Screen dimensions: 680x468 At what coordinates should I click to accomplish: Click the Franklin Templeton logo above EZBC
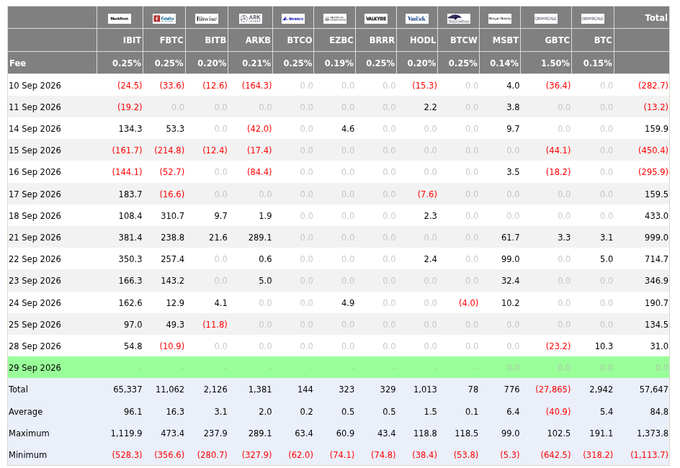pos(335,19)
